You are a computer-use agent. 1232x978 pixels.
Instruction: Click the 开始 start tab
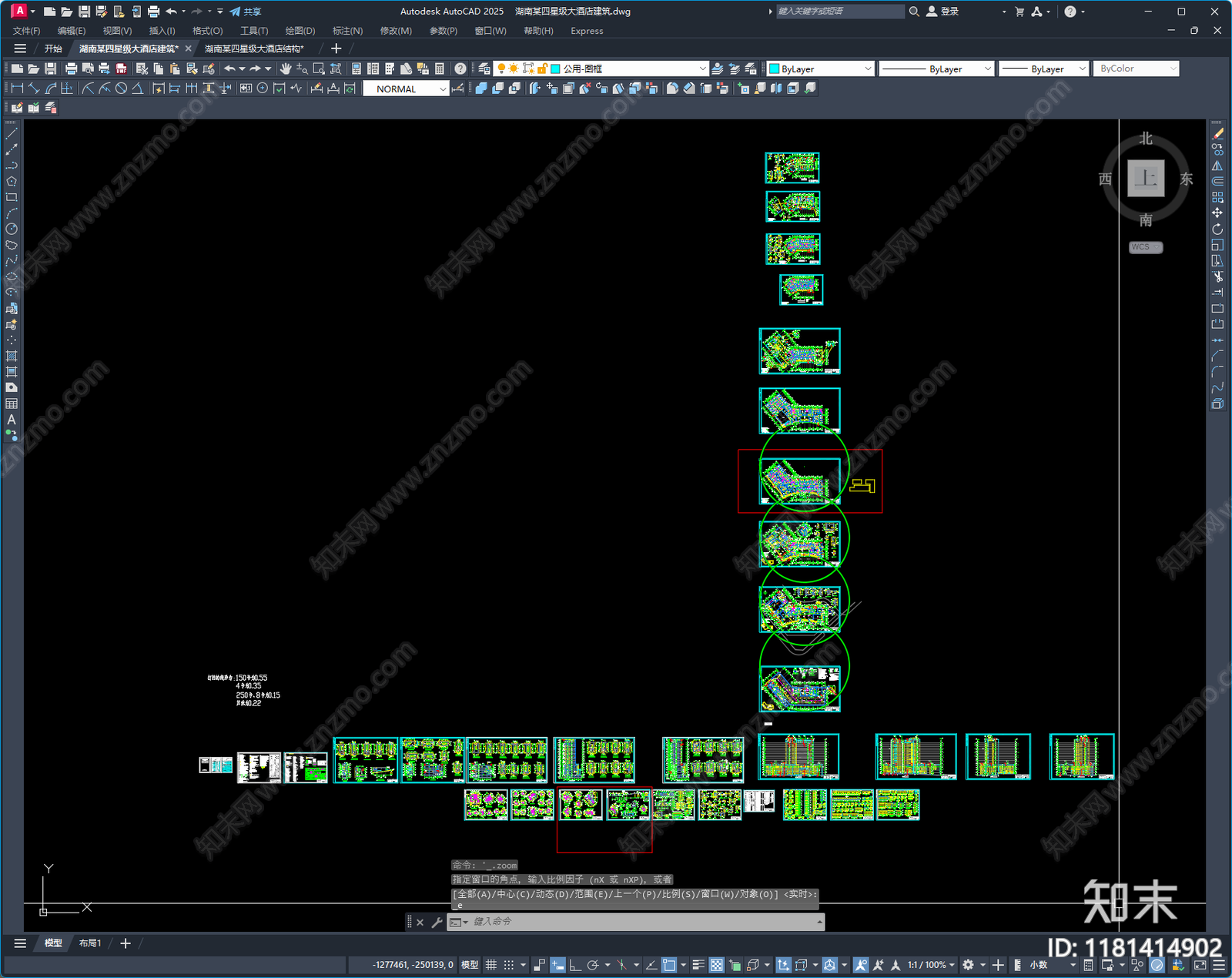53,49
